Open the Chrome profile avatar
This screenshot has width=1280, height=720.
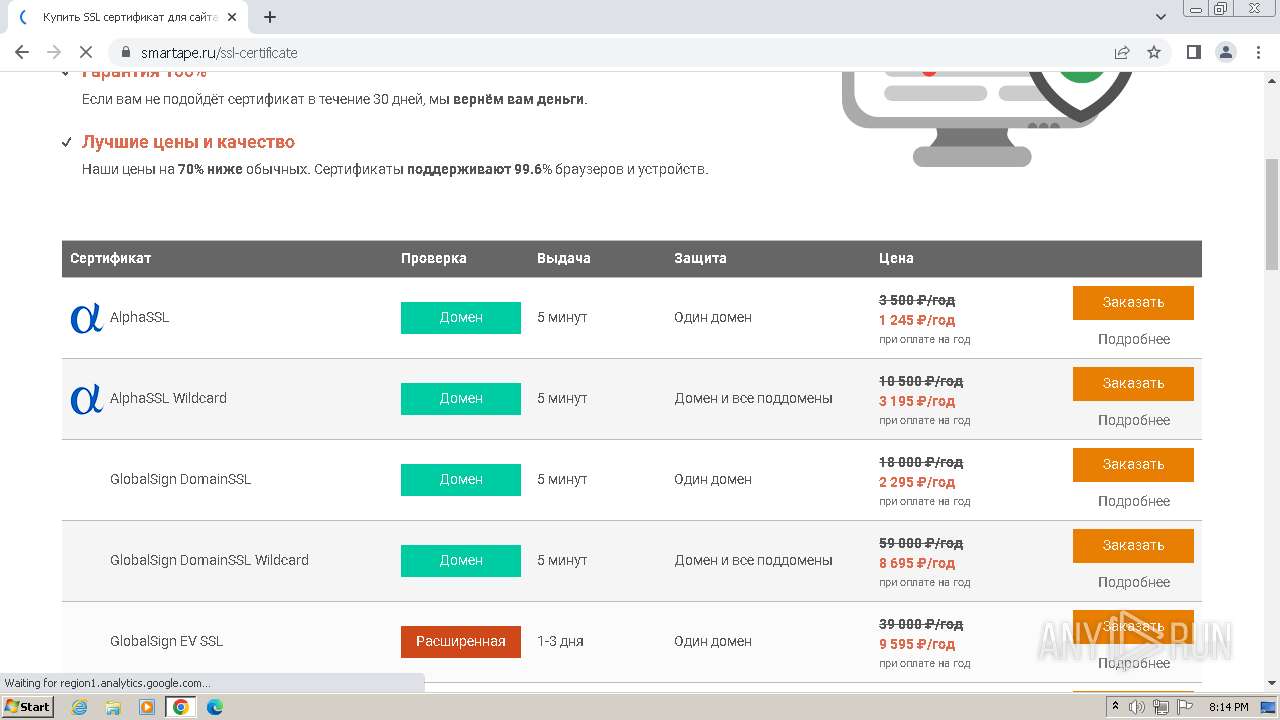tap(1226, 52)
